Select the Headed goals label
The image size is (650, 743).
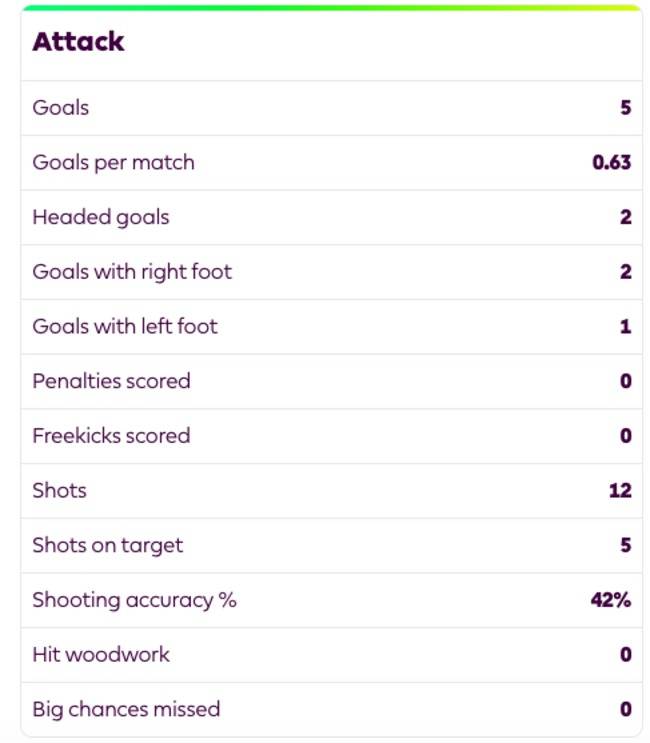[101, 217]
